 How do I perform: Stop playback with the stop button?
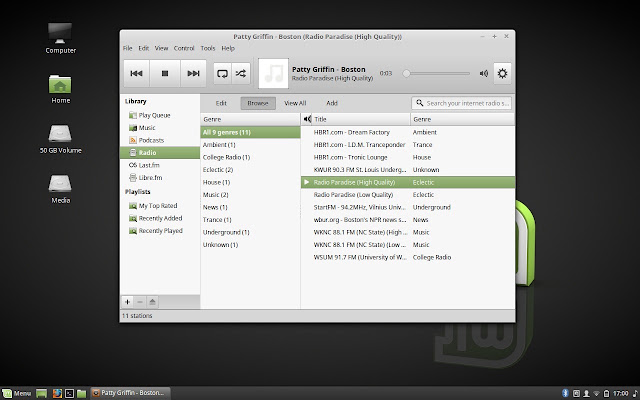(x=165, y=73)
